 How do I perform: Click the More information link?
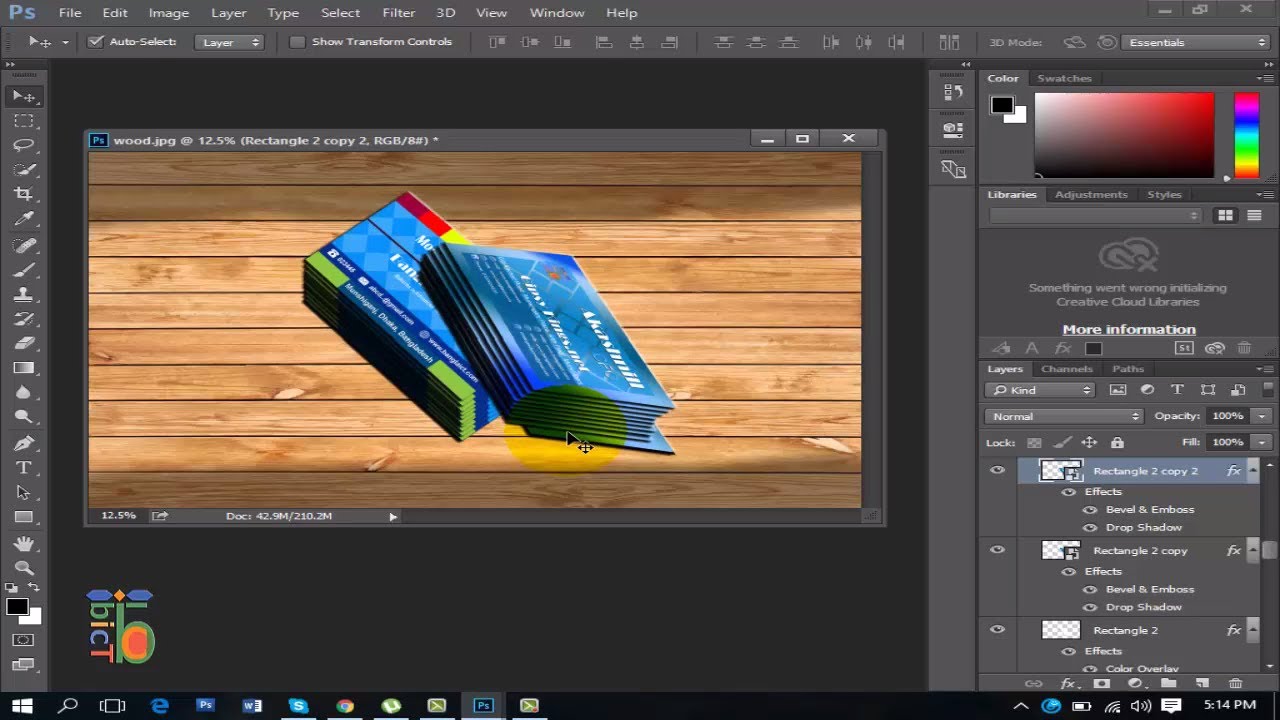point(1129,329)
